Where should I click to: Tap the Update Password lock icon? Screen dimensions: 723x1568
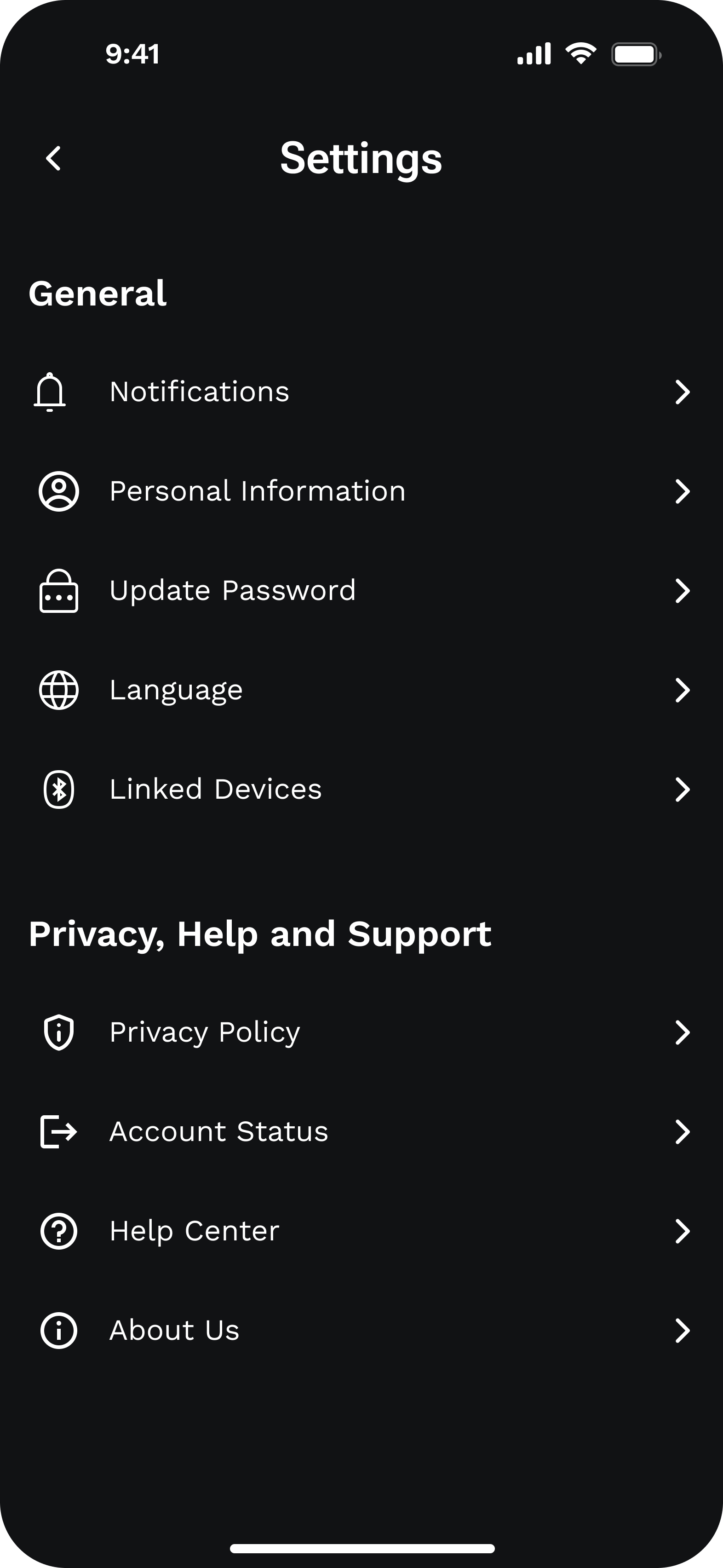coord(58,591)
